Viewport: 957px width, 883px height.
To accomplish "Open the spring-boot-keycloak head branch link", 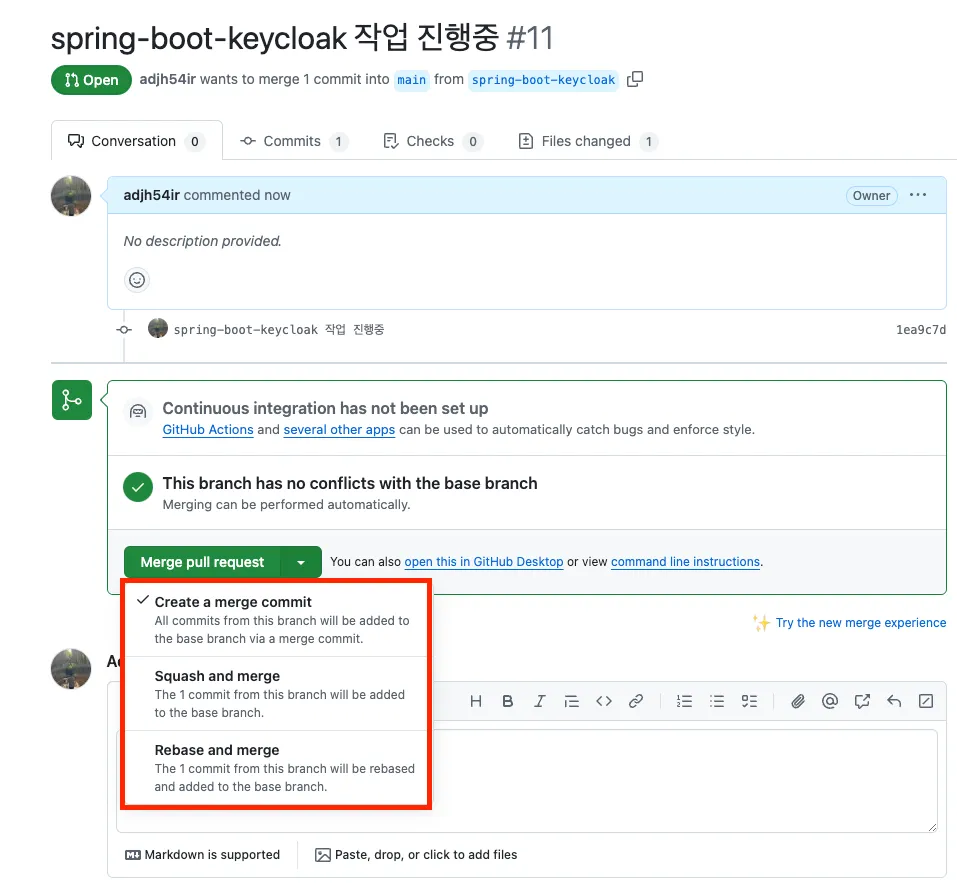I will click(543, 80).
